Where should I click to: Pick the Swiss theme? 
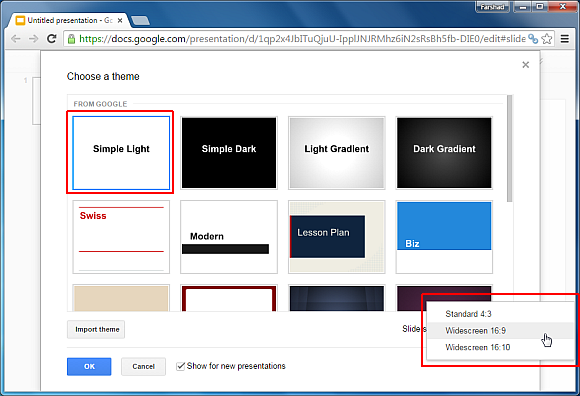click(x=121, y=237)
